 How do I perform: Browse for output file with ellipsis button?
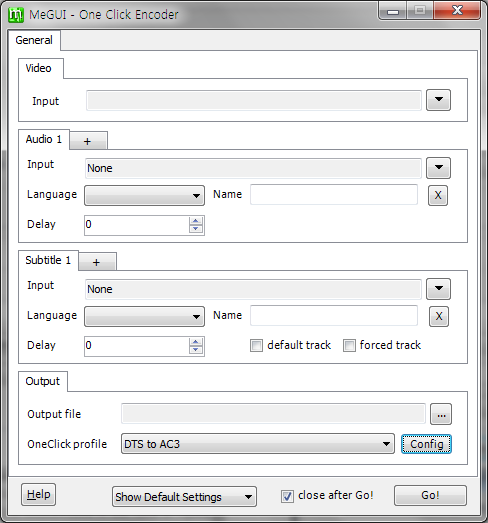441,415
